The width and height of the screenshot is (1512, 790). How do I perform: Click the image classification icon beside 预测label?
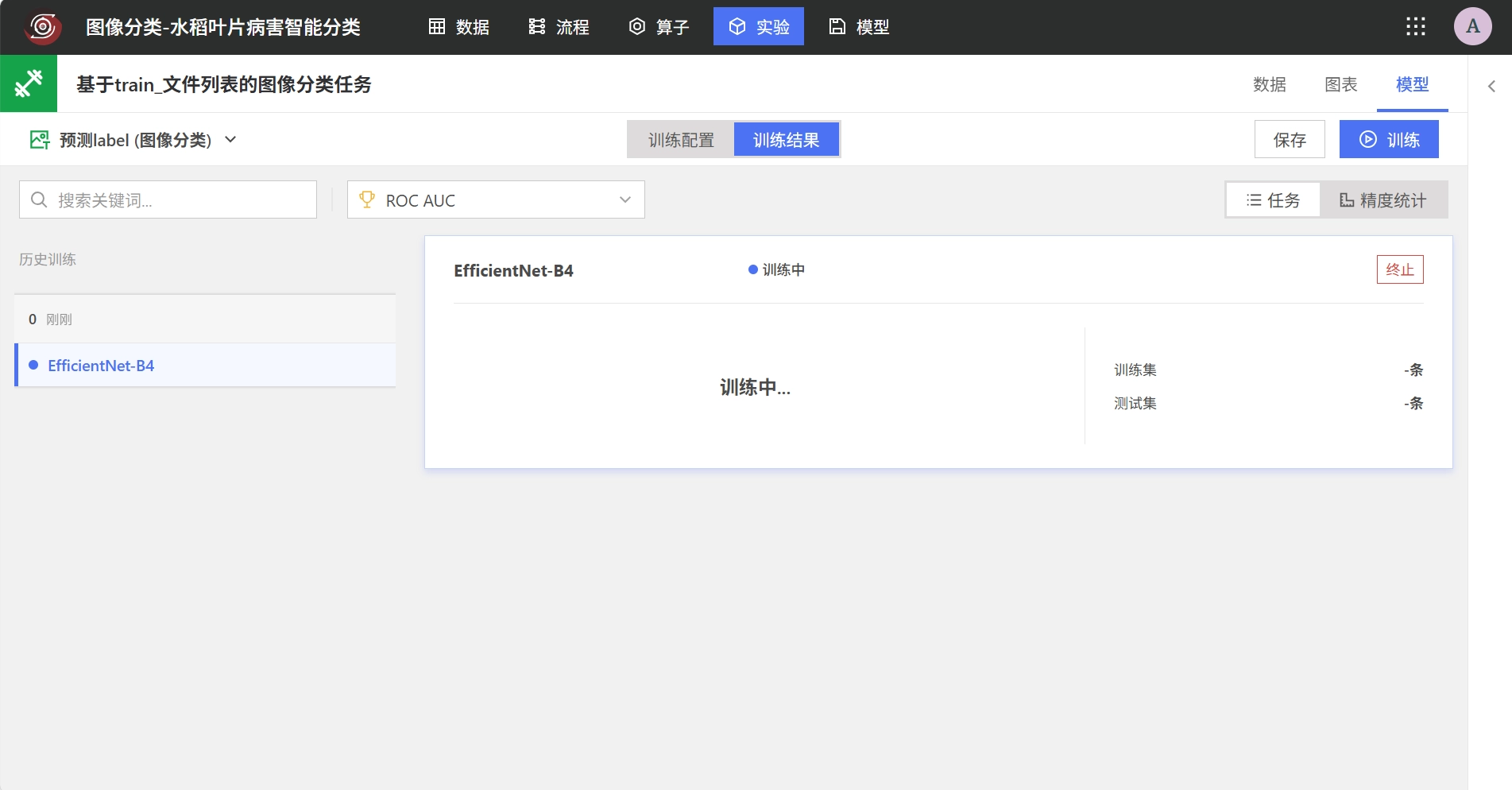click(x=40, y=140)
